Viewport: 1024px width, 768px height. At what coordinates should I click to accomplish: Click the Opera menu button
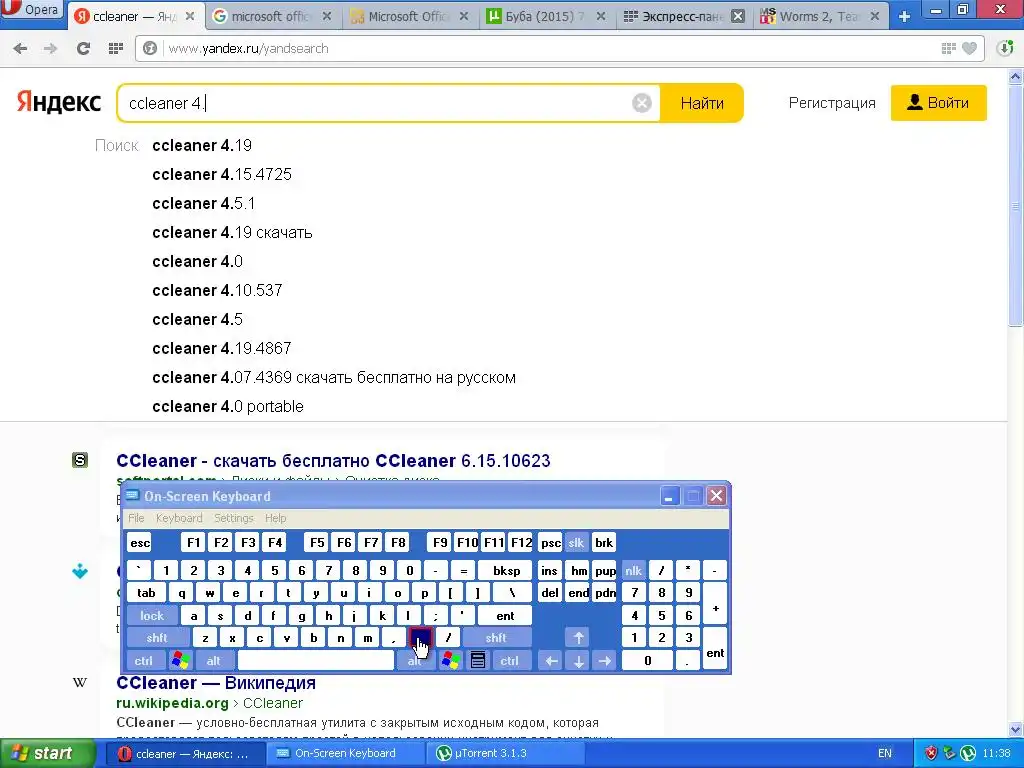coord(31,10)
